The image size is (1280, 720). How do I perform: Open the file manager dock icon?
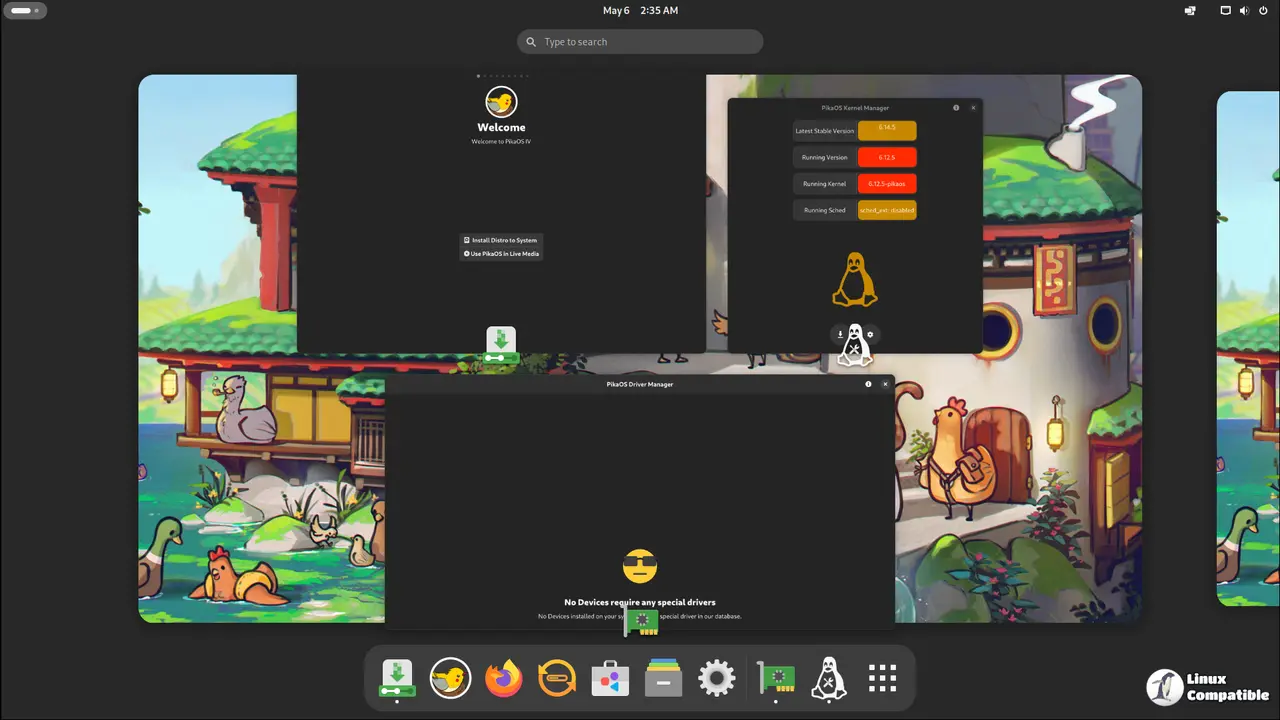click(663, 679)
